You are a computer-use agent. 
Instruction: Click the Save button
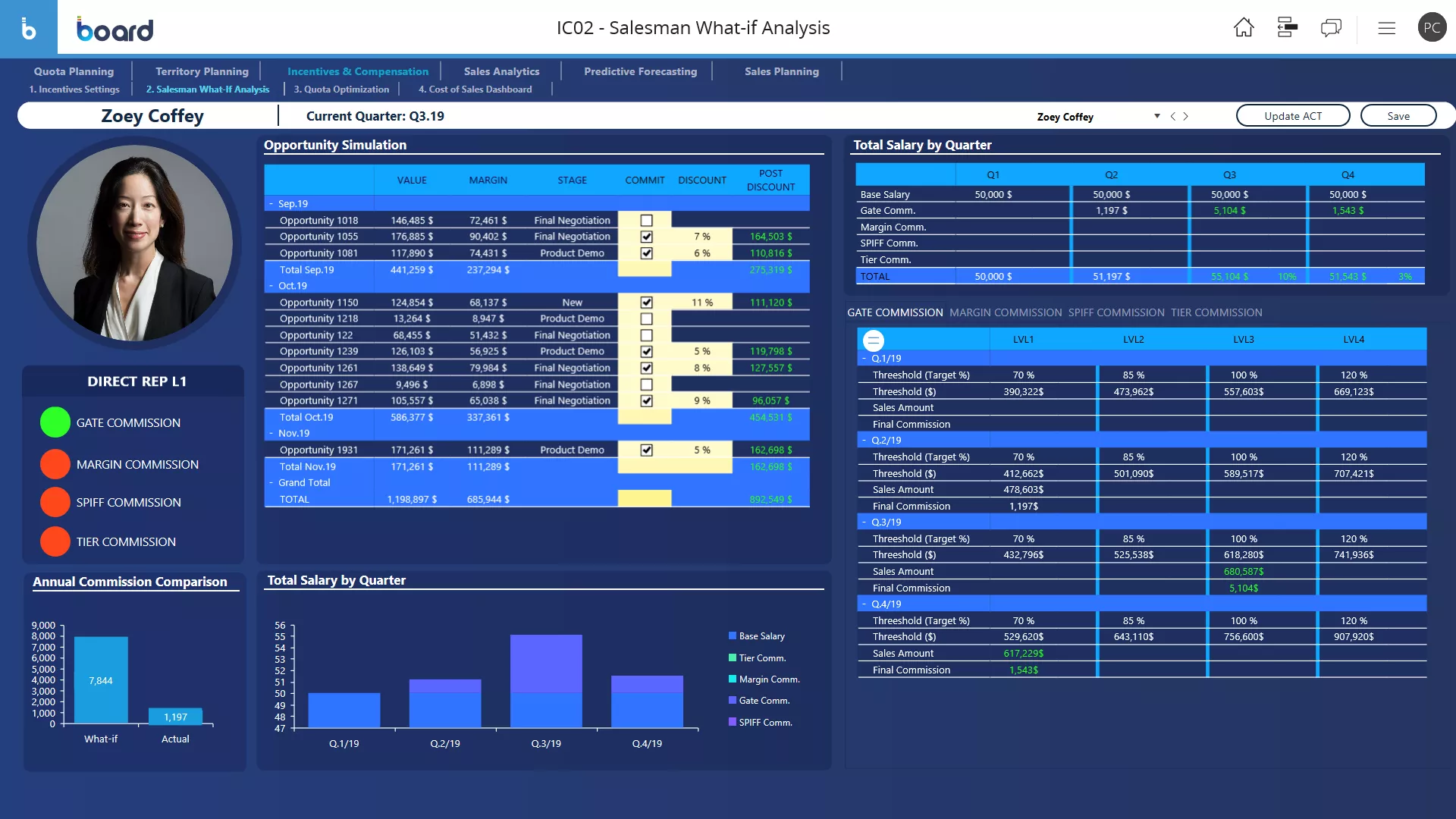(x=1397, y=116)
